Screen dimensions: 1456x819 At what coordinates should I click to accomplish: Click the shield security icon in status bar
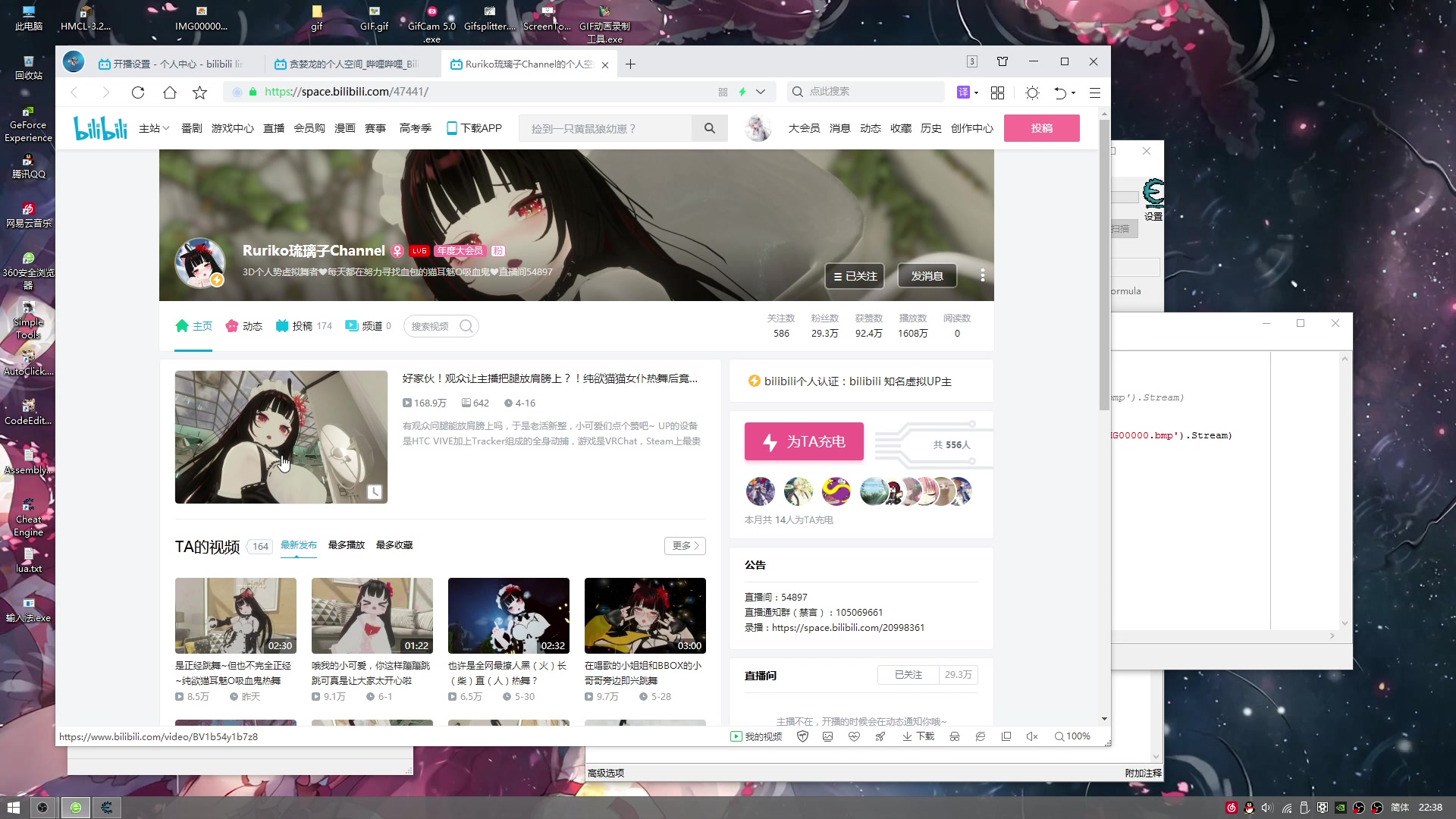802,736
